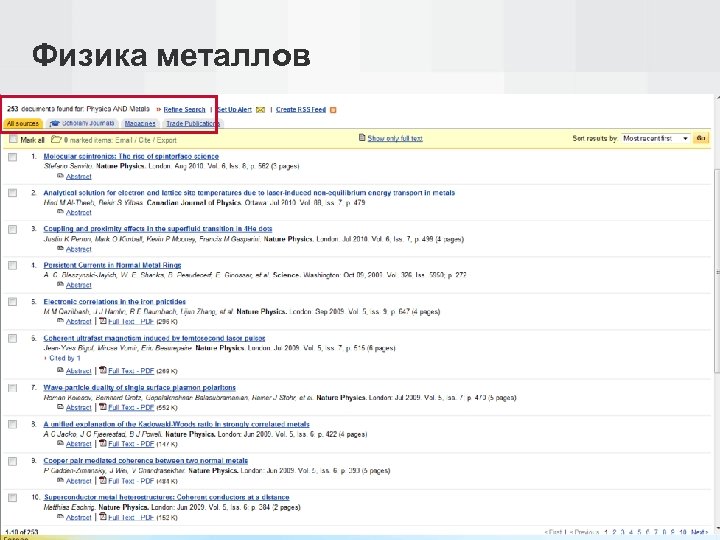Click the graduation cap icon on Scholarly Journals
The height and width of the screenshot is (540, 720).
coord(55,124)
